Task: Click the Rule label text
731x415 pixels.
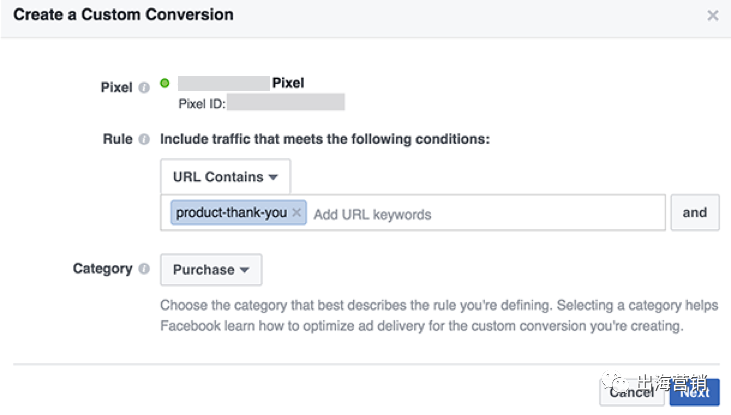Action: (x=117, y=139)
